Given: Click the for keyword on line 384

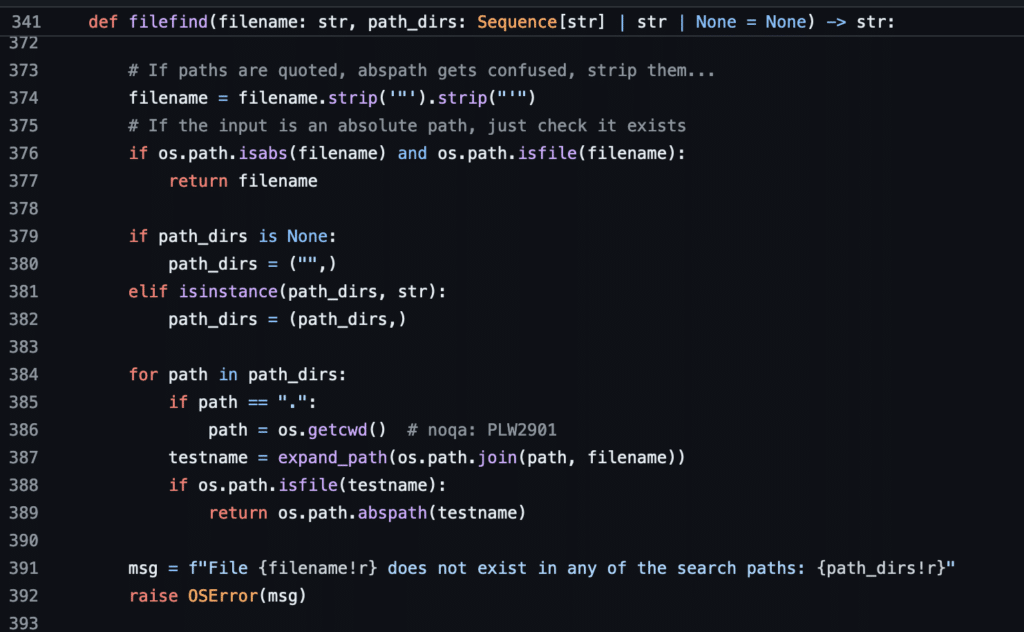Looking at the screenshot, I should coord(142,374).
